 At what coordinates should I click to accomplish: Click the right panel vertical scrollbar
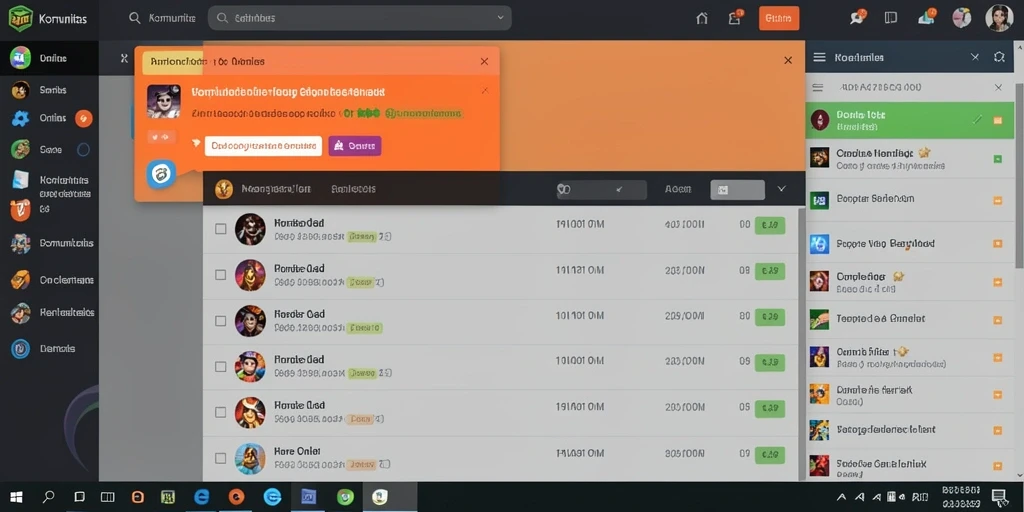coord(1019,176)
